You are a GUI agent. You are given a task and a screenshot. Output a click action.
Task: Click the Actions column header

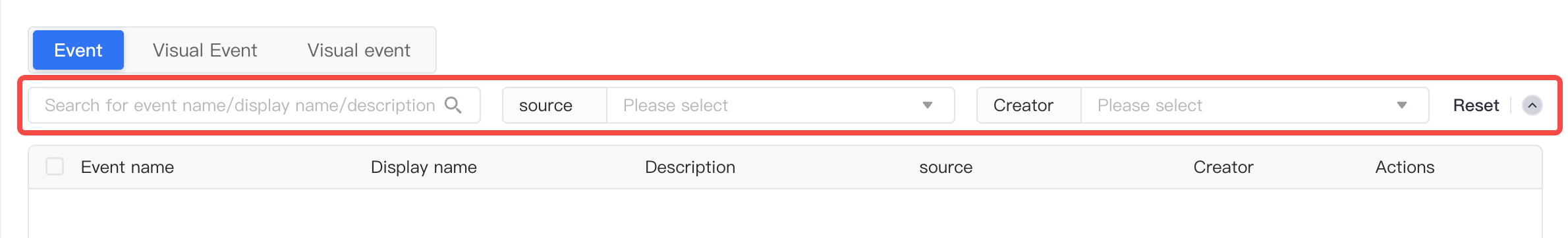(x=1405, y=167)
